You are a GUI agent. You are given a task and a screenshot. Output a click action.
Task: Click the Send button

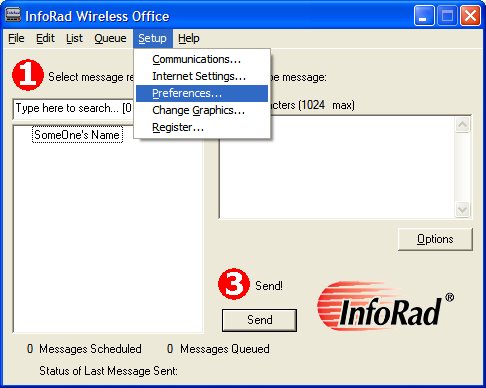(x=259, y=320)
